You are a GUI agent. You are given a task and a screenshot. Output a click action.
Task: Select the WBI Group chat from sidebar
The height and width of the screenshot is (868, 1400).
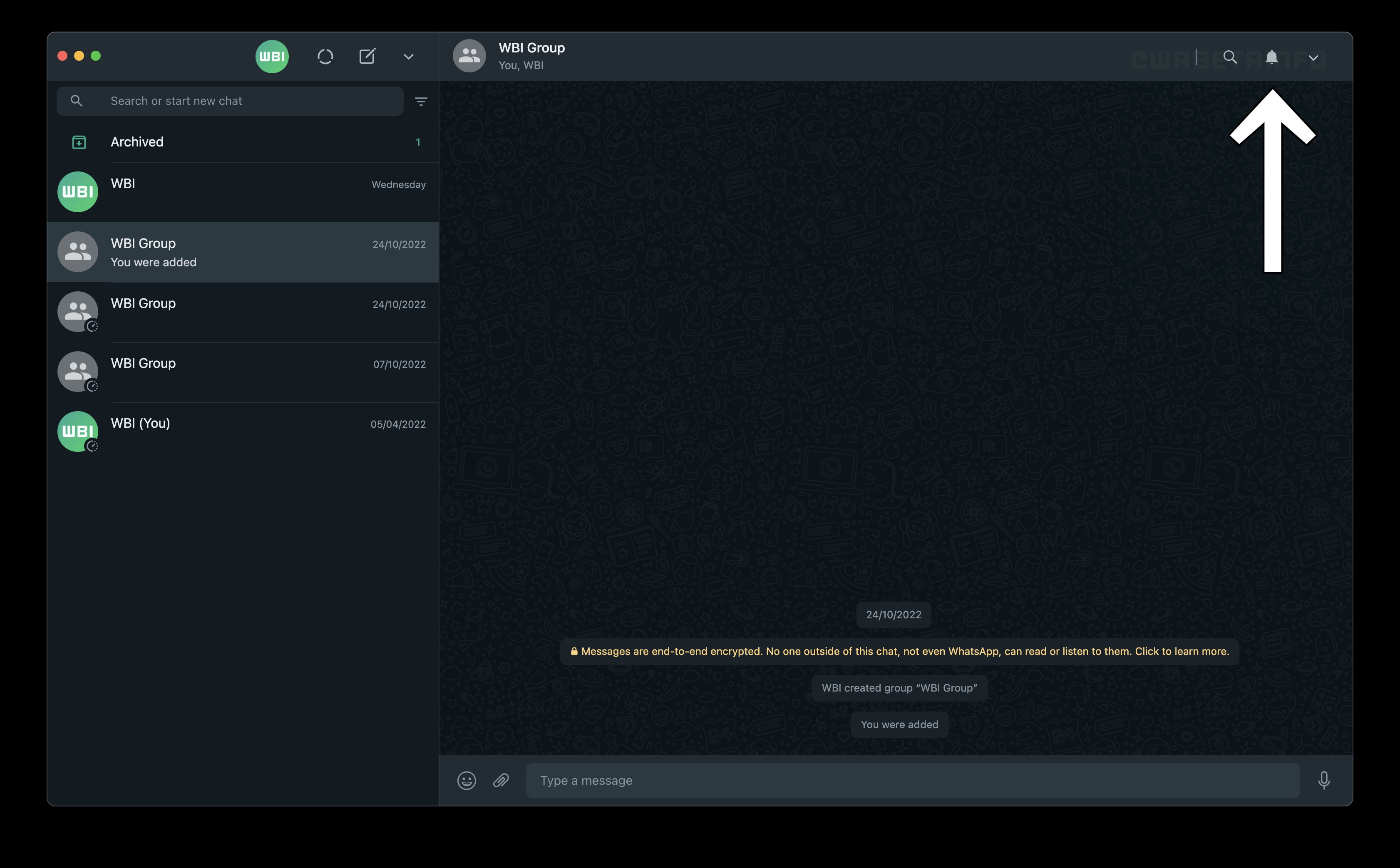(x=242, y=252)
